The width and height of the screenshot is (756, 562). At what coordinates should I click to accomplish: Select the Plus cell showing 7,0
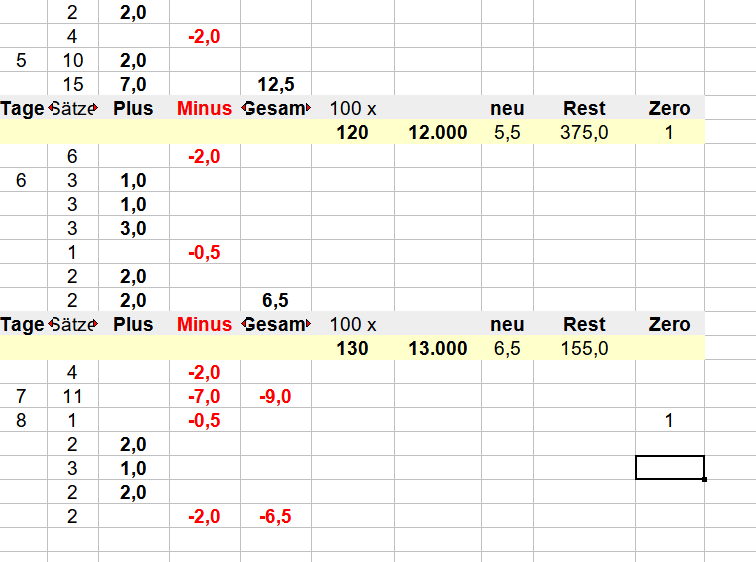coord(134,84)
